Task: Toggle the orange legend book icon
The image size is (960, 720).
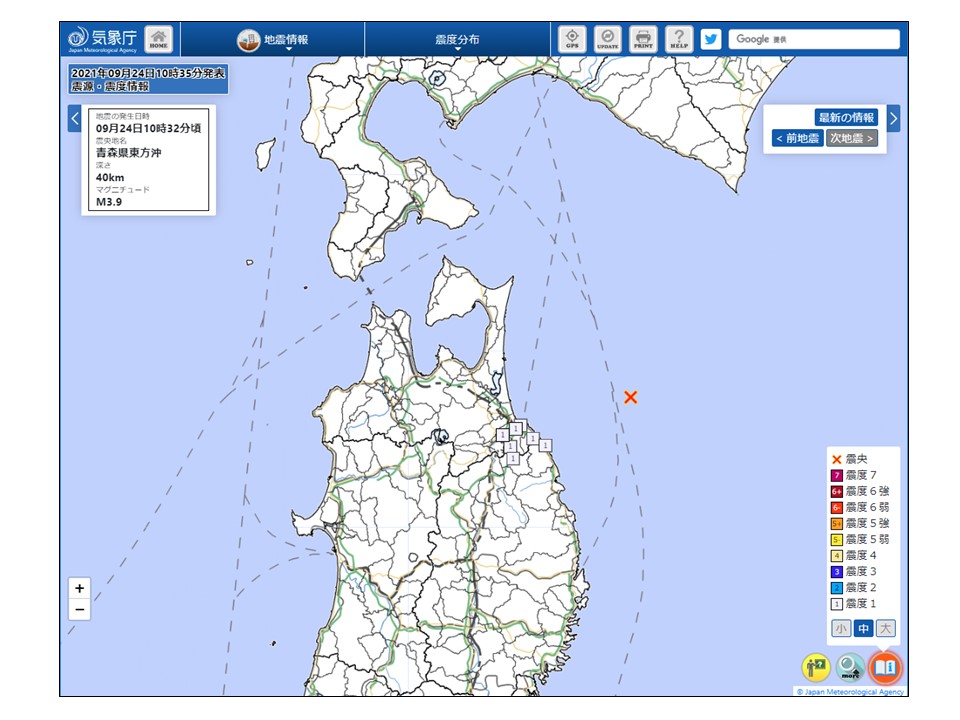Action: [x=885, y=667]
